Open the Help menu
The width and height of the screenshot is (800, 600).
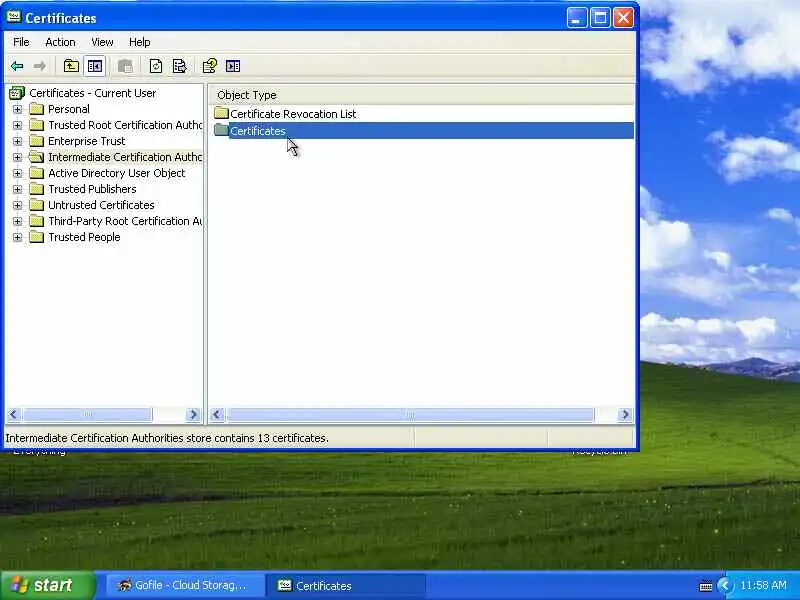(x=139, y=42)
